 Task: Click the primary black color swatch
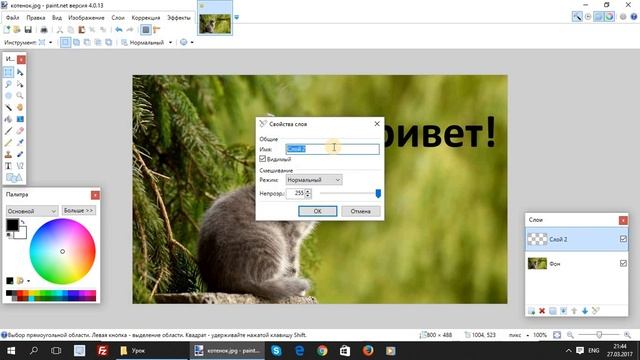[12, 224]
